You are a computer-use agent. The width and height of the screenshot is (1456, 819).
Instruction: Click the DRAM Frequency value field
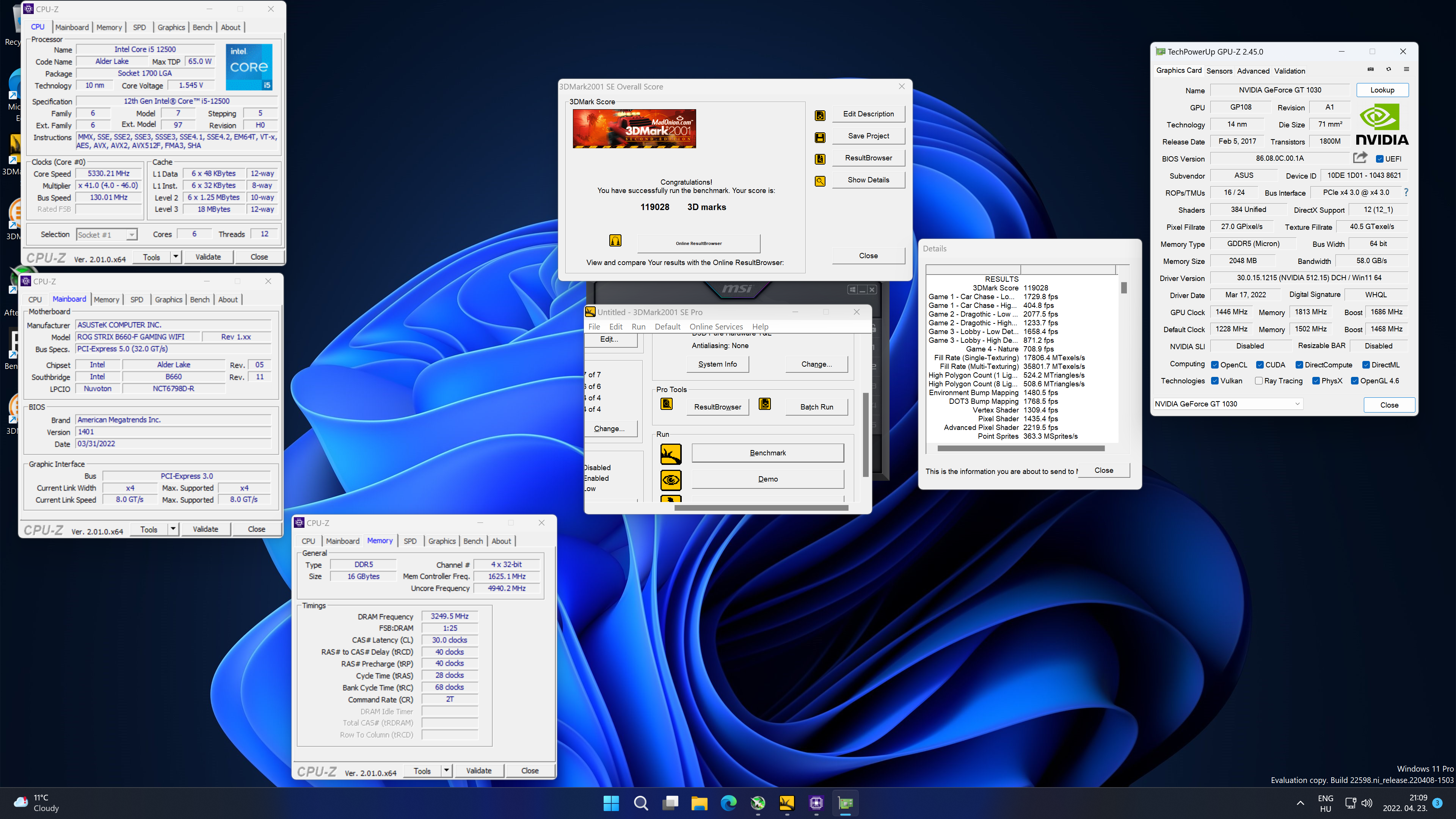[x=449, y=616]
